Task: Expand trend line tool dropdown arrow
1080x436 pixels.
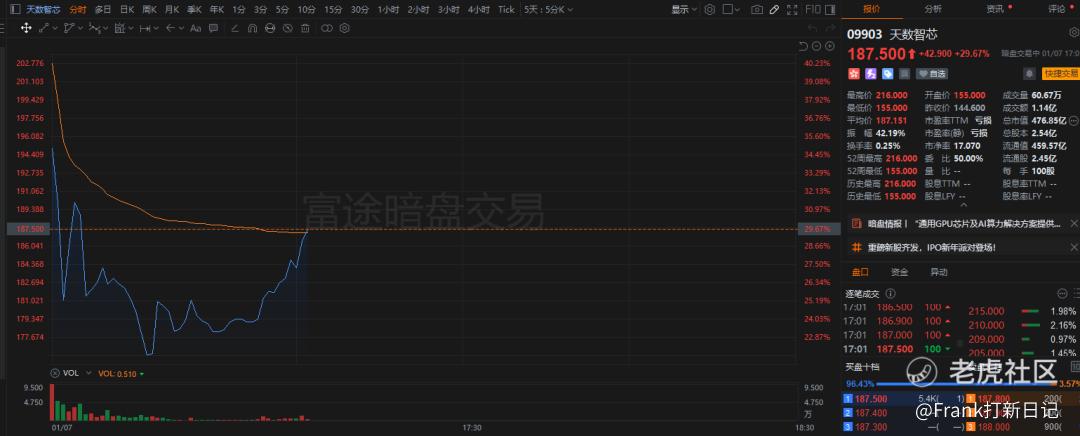Action: (54, 28)
